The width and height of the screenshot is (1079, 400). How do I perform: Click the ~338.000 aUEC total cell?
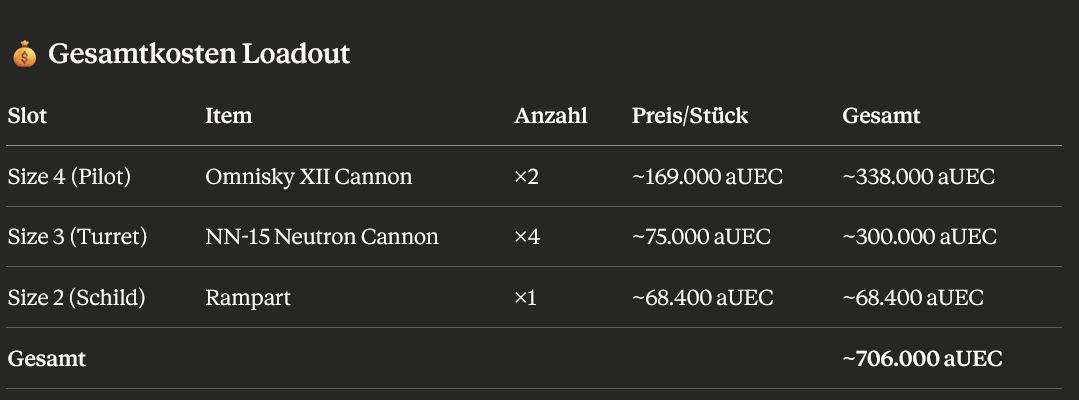(x=918, y=177)
